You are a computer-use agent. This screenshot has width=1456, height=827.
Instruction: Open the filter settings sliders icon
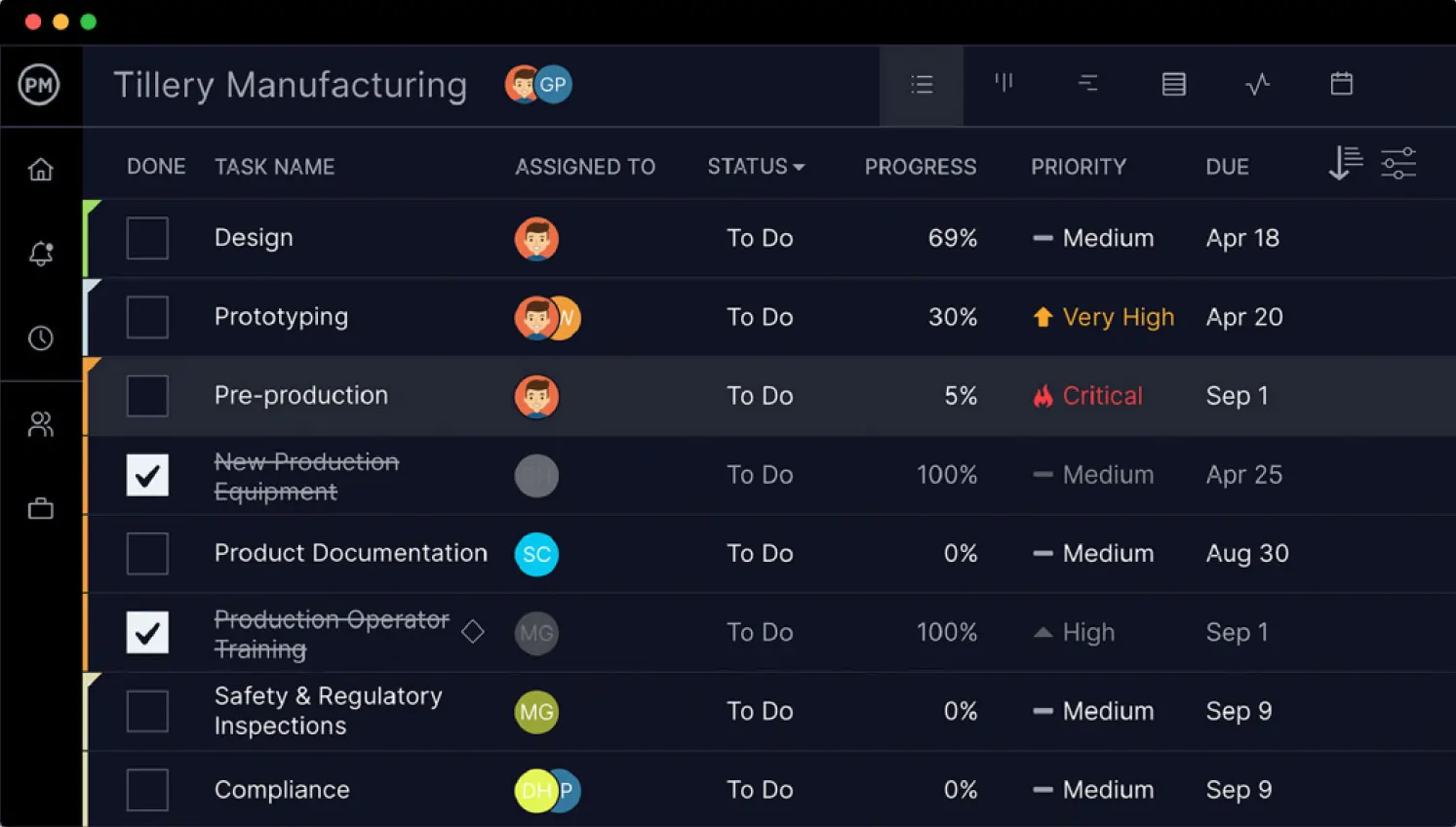(1398, 163)
